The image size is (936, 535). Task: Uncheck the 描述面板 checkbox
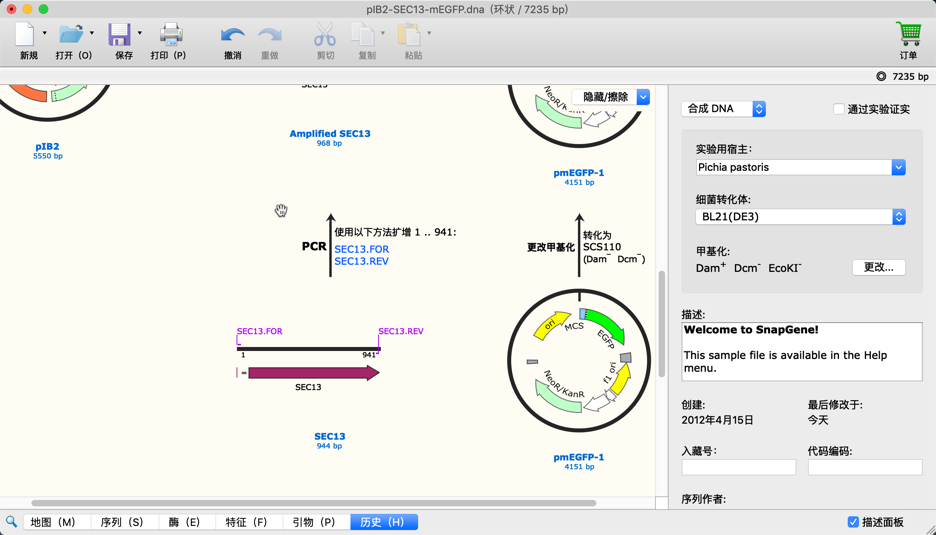coord(853,522)
